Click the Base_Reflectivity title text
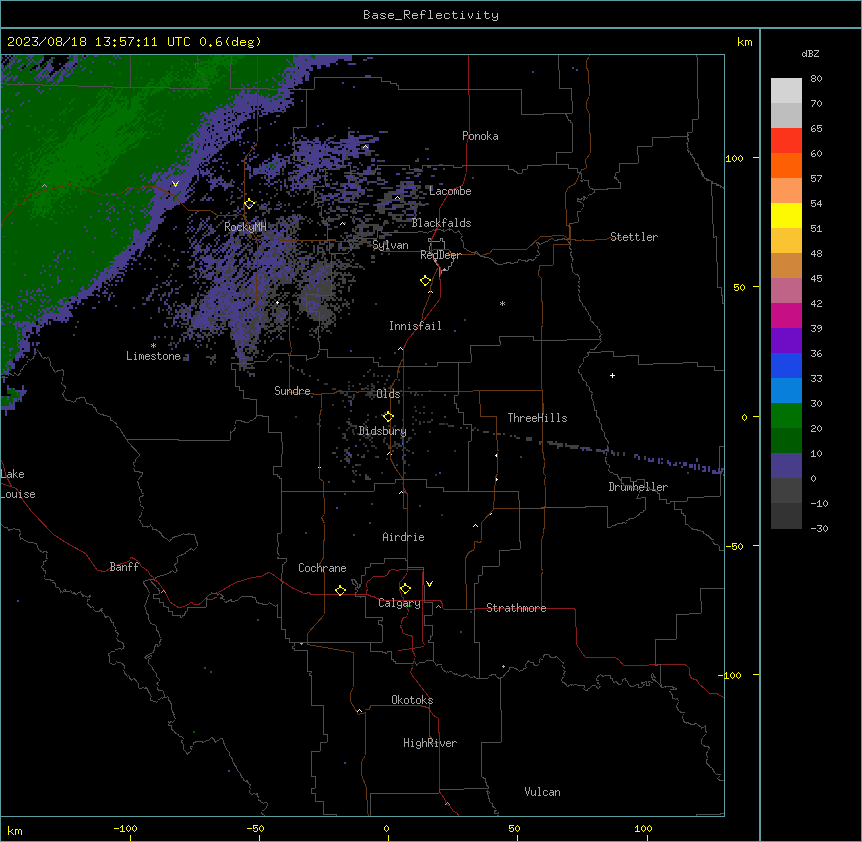Screen dimensions: 862x842 click(431, 15)
